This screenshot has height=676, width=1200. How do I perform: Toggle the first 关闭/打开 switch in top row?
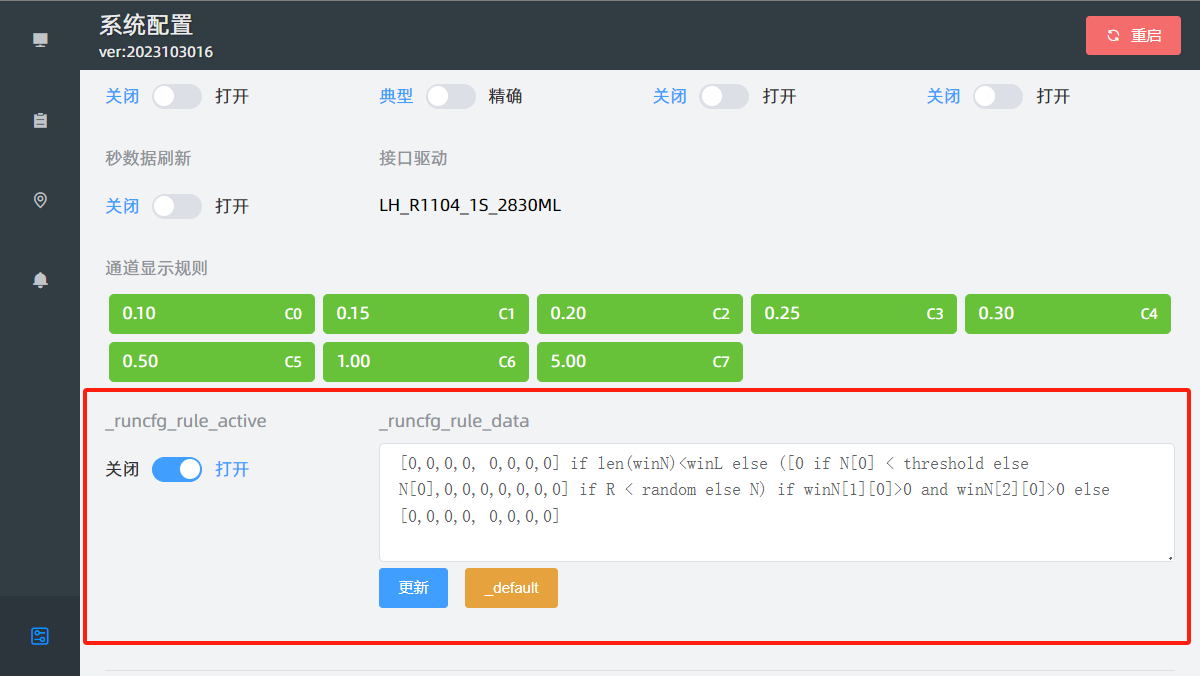(x=177, y=96)
